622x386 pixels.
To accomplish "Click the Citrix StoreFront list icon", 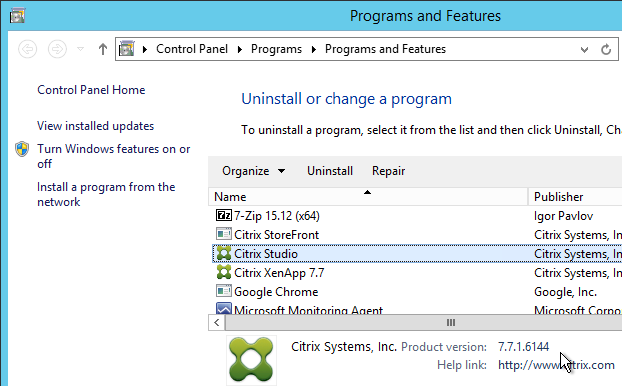I will 223,234.
